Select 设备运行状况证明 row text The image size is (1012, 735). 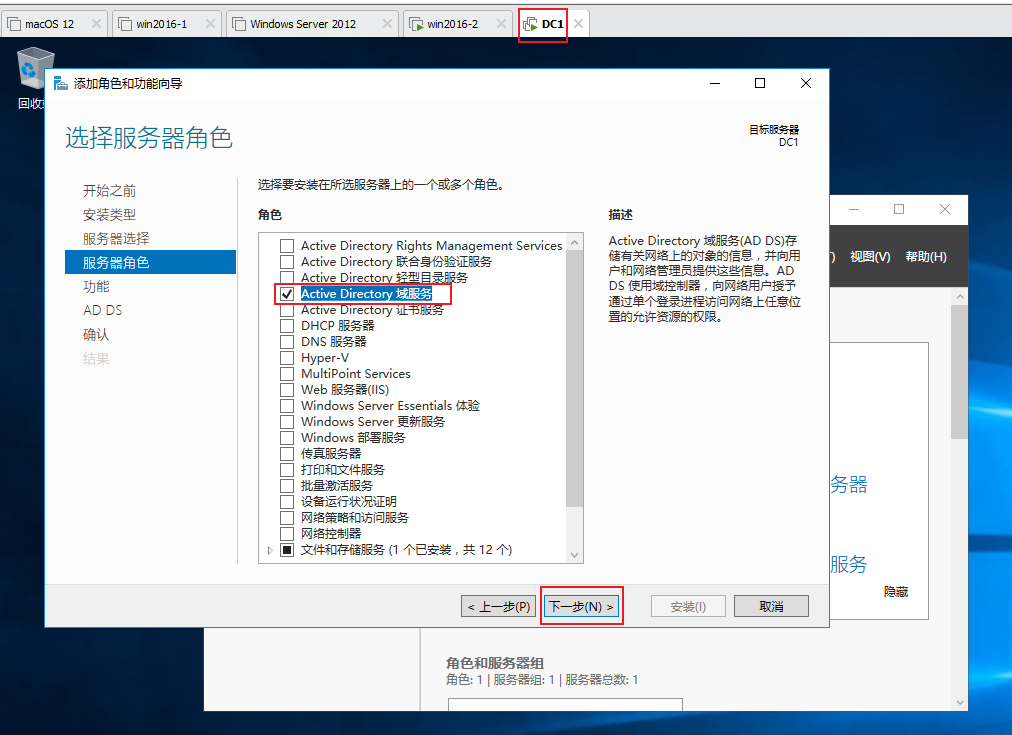click(349, 501)
